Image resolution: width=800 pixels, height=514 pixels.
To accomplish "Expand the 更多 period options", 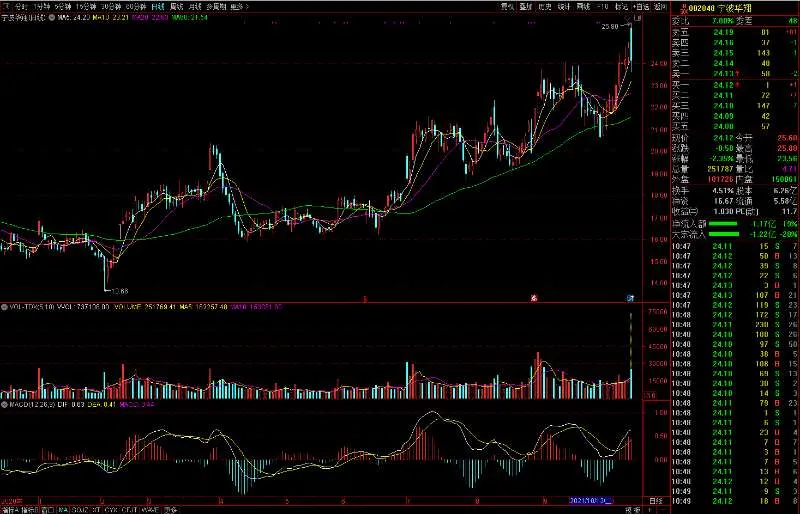I will 239,7.
